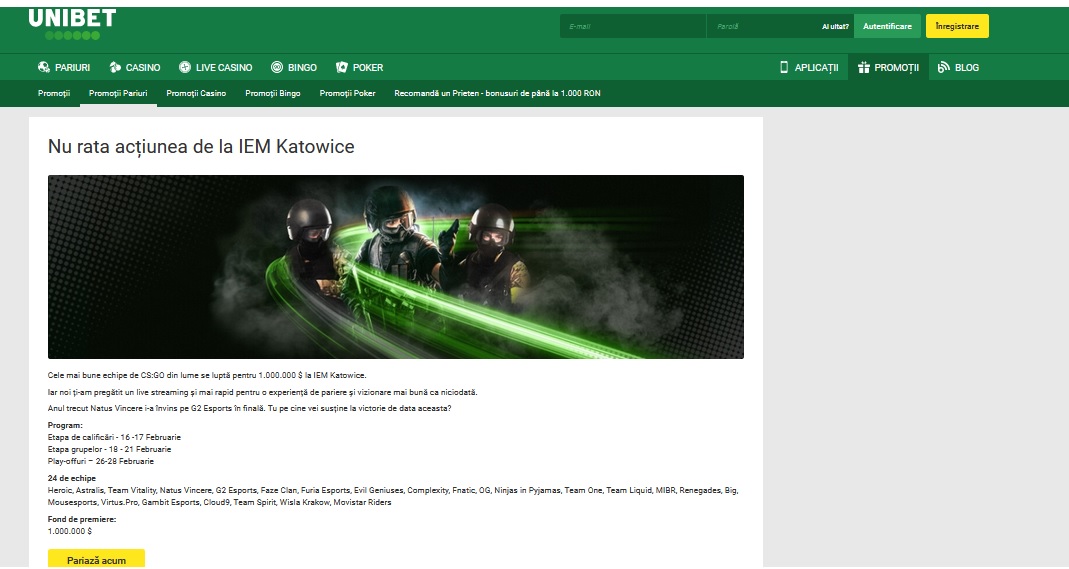Click the 'Fond de premiere:' label

[x=82, y=519]
